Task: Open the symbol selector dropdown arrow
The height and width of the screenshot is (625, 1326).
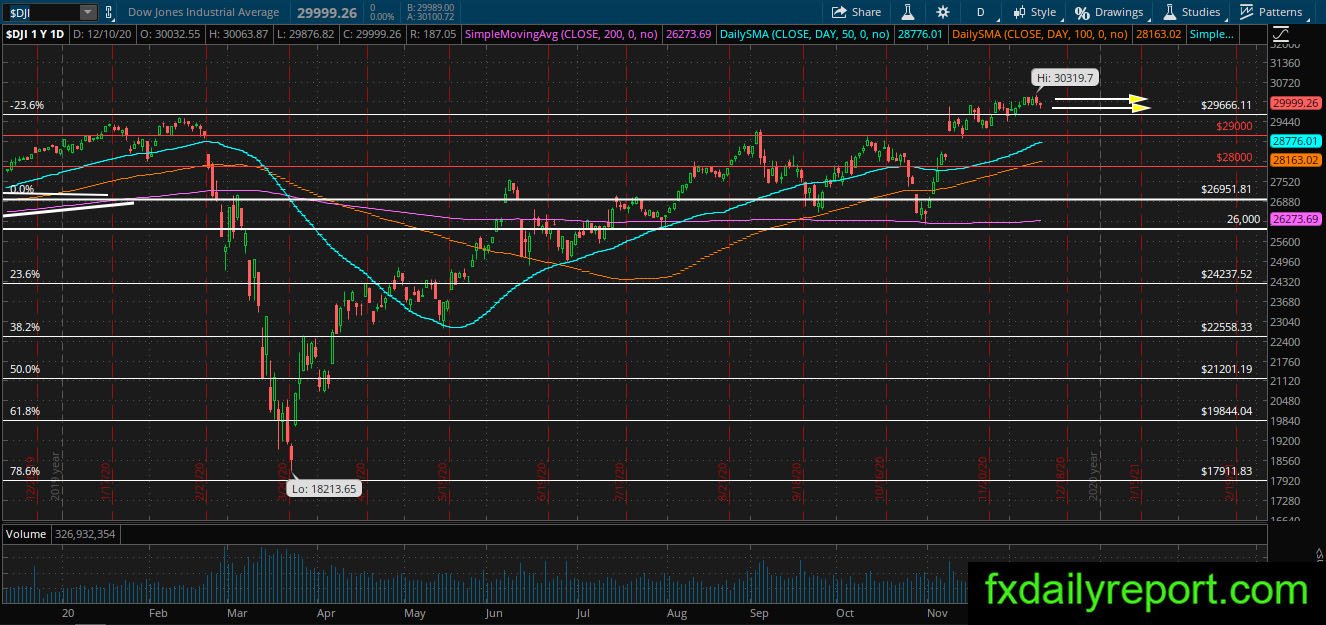Action: point(88,12)
